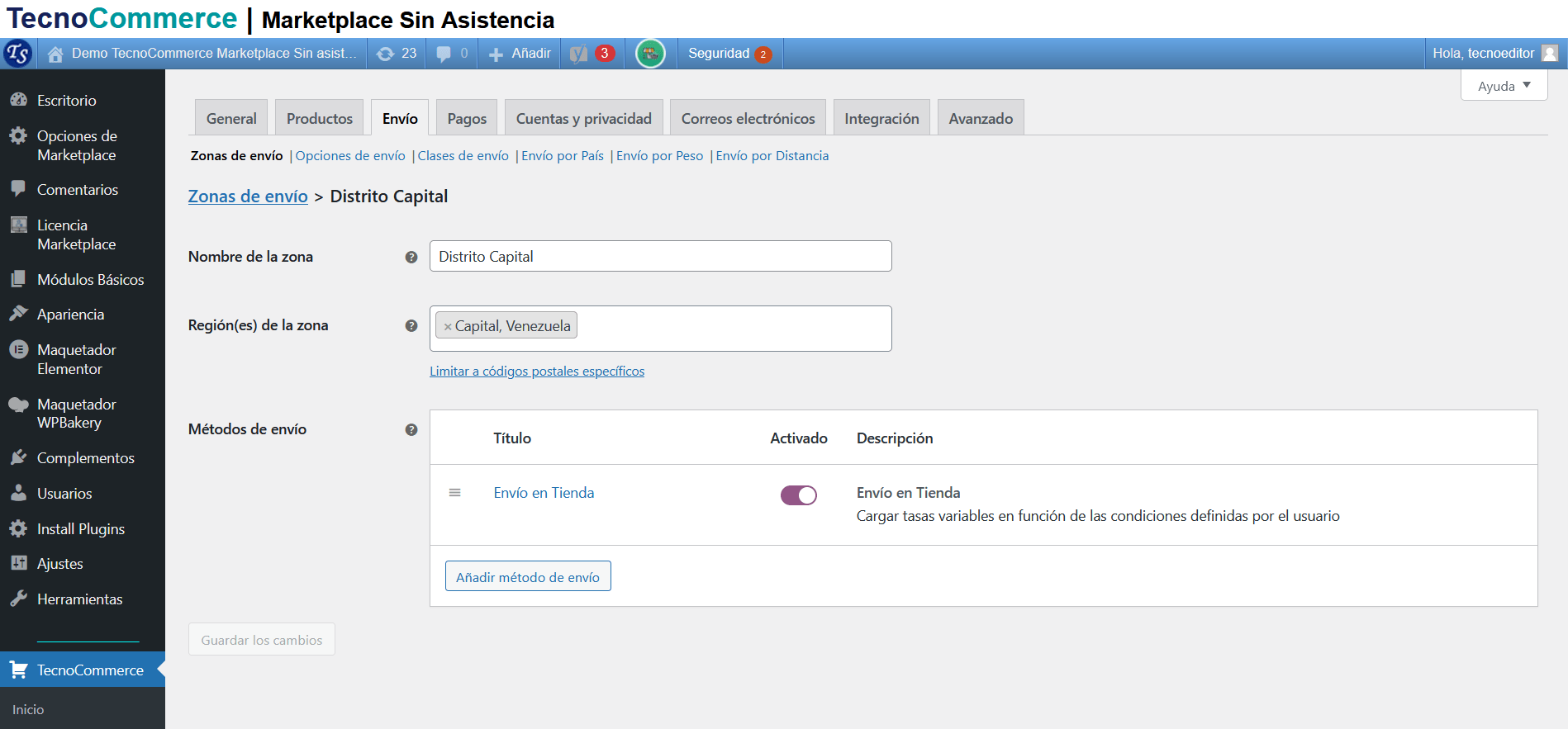
Task: Open the Envío en Tienda method title link
Action: click(544, 493)
